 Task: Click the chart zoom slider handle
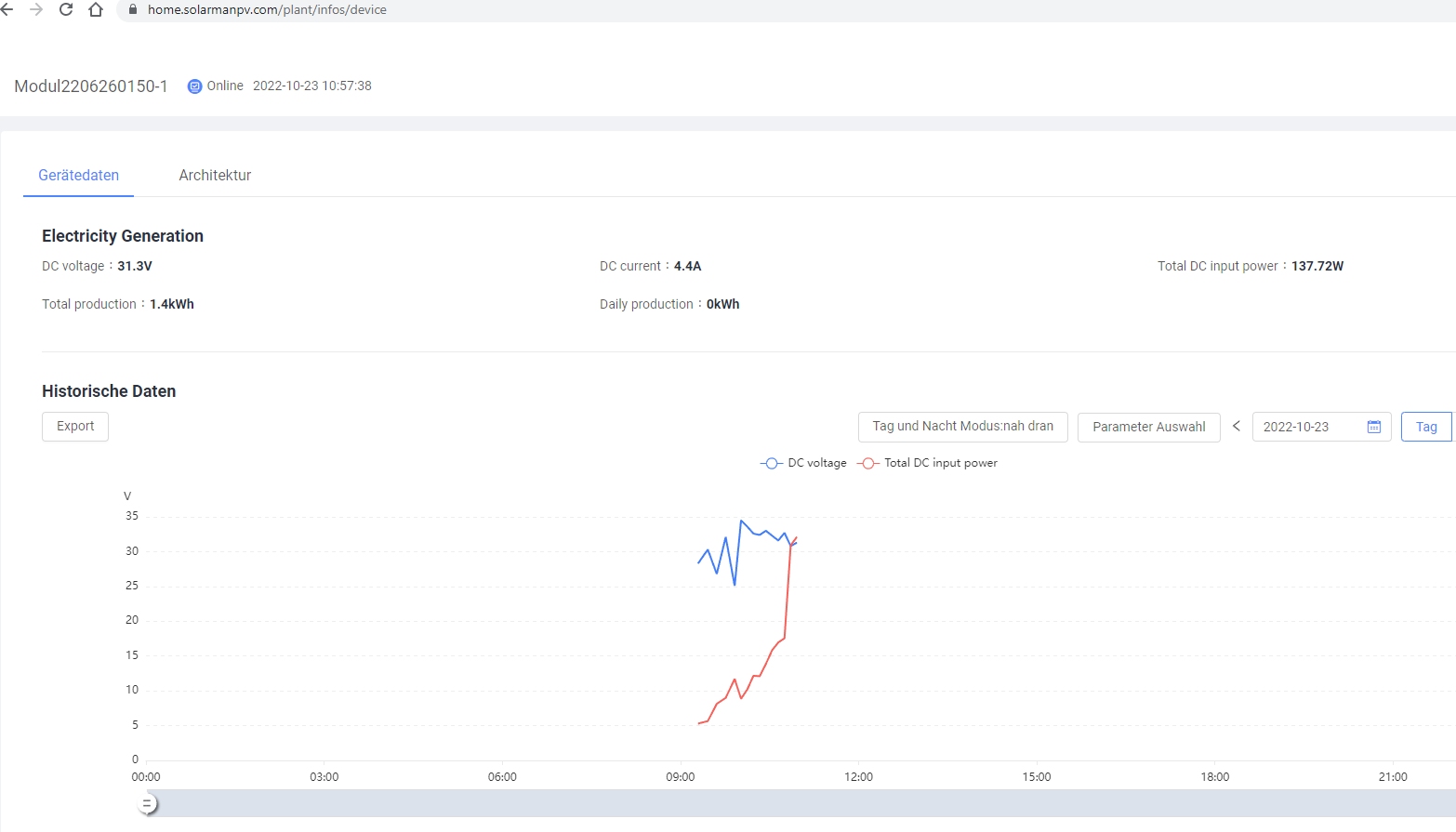(147, 804)
